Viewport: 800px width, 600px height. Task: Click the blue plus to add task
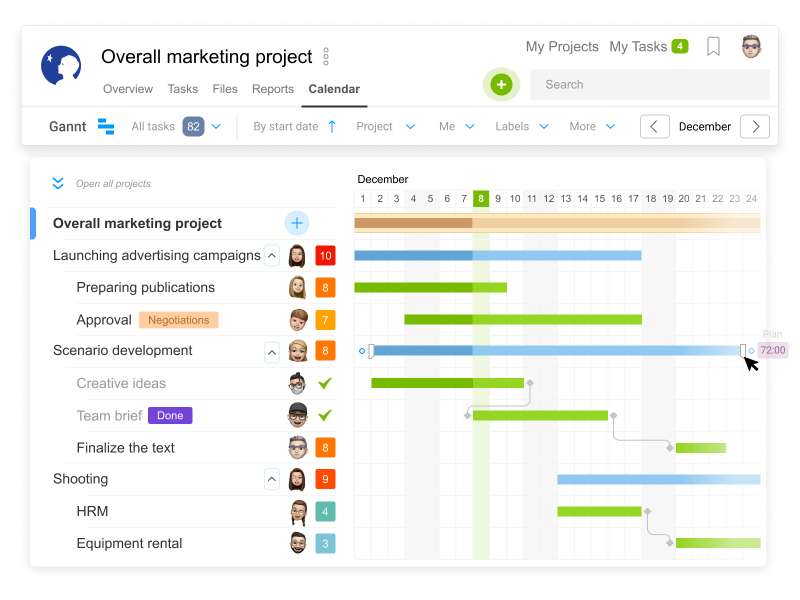(x=297, y=223)
